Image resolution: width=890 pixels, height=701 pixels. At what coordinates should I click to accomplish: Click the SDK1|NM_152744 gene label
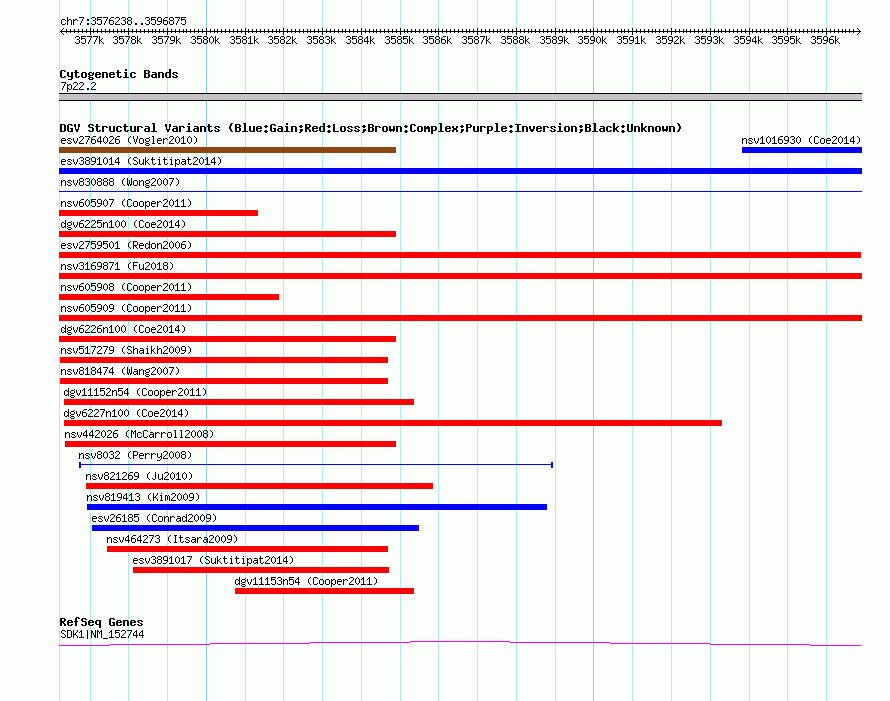point(102,635)
